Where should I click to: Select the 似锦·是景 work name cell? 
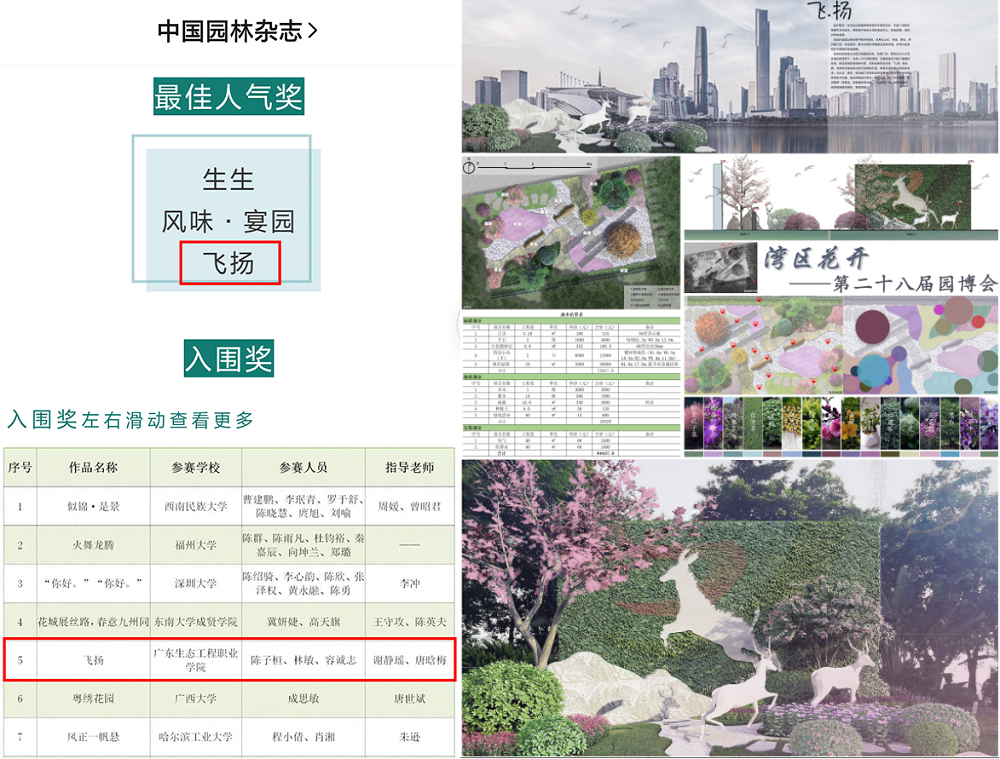click(94, 506)
